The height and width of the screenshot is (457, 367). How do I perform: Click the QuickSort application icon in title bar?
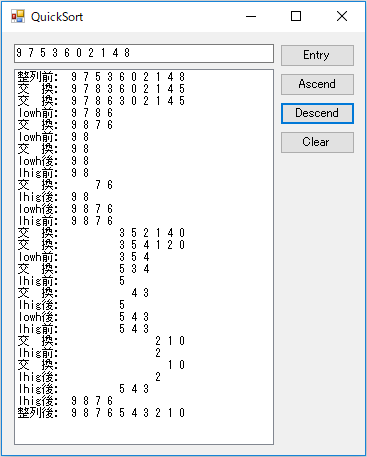tap(18, 16)
